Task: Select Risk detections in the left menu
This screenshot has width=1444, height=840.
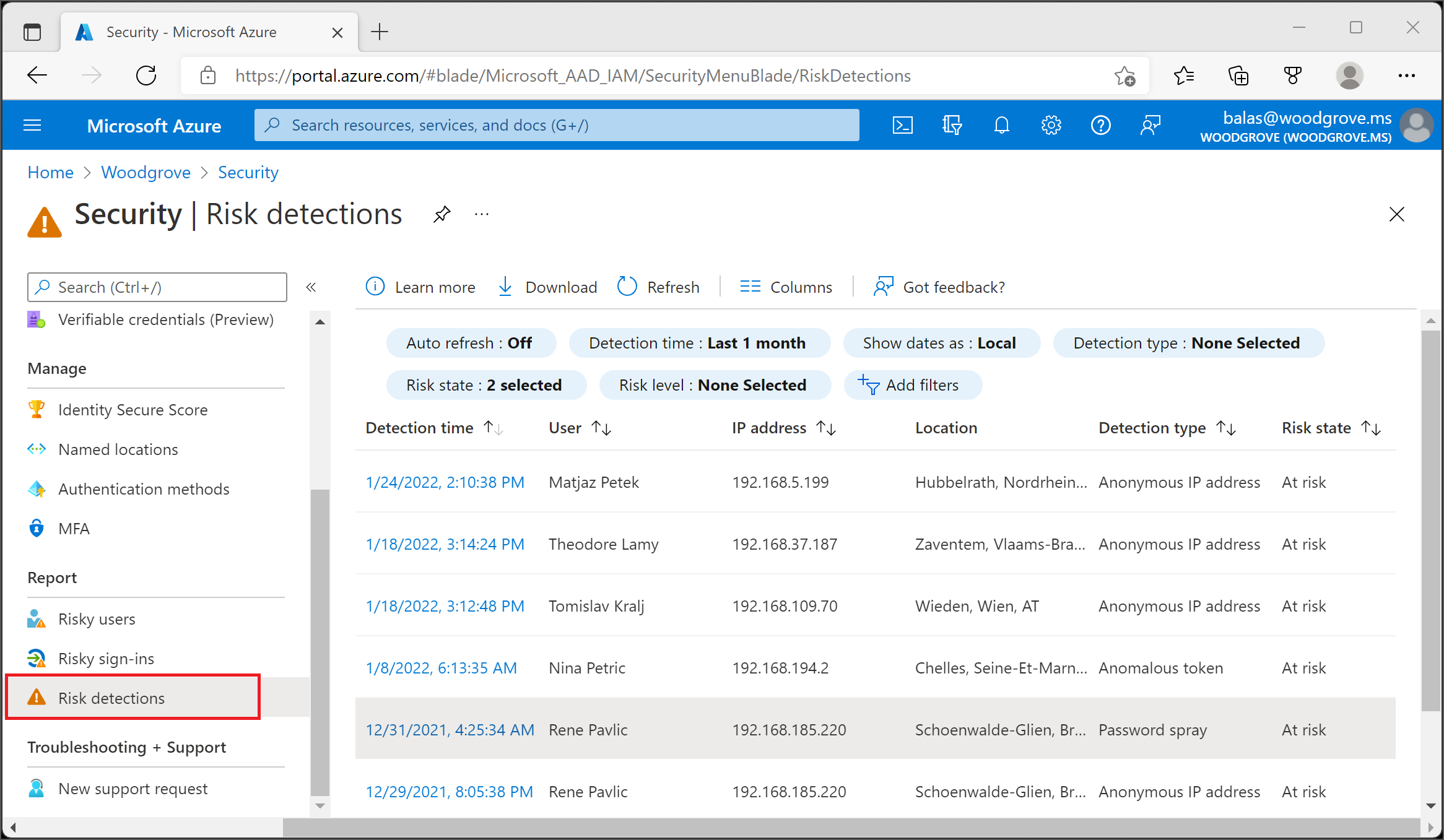Action: point(133,698)
